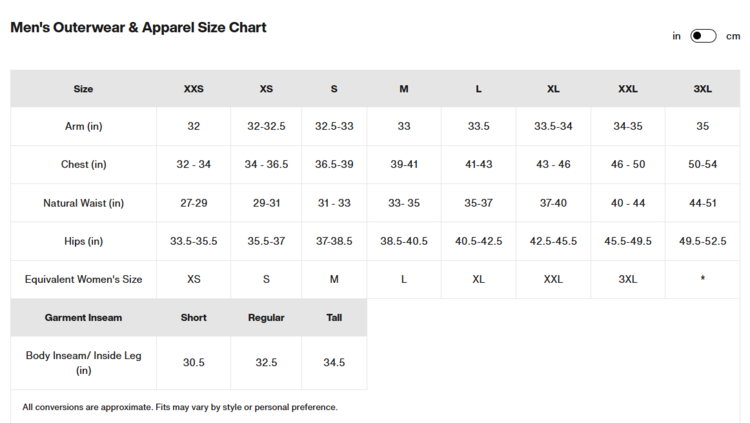Click the "cm" unit label
The width and height of the screenshot is (750, 423).
(733, 36)
